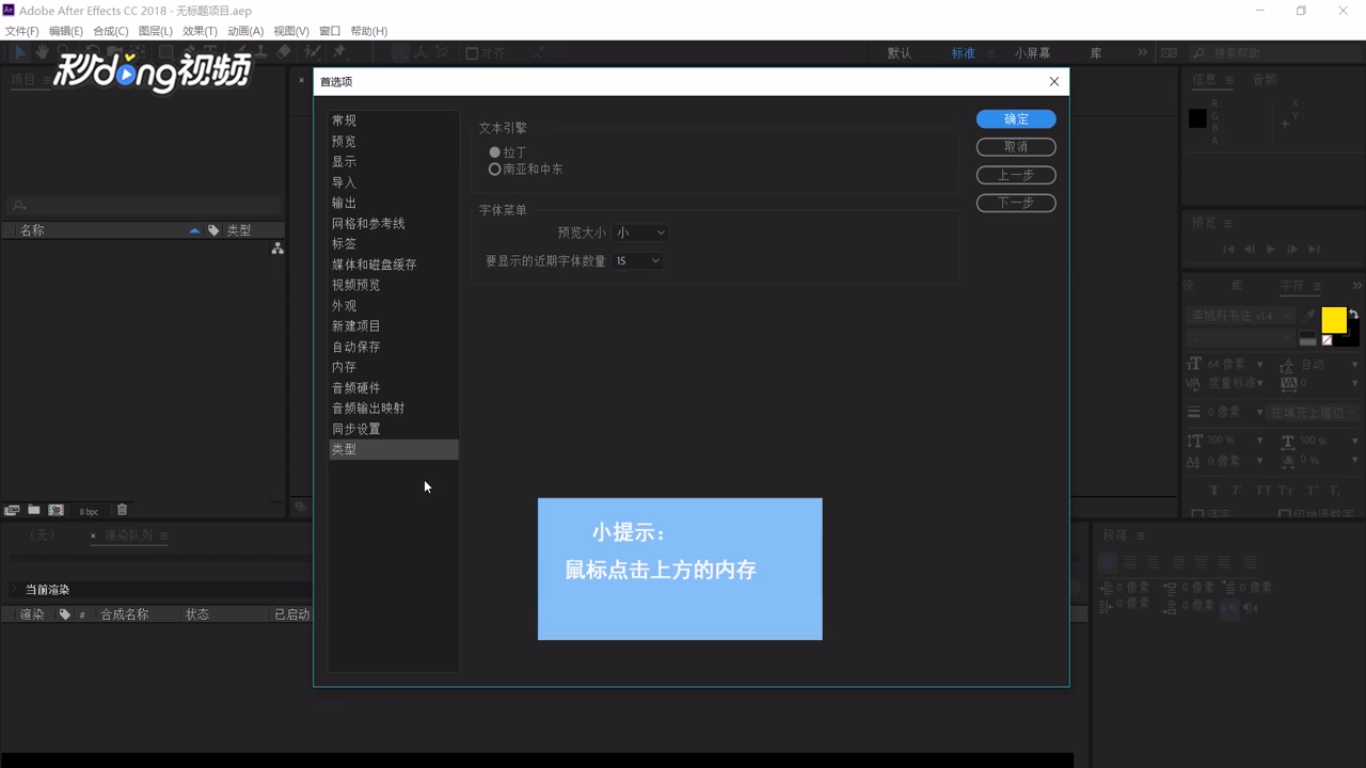Select the Selection tool in the toolbar

click(22, 52)
